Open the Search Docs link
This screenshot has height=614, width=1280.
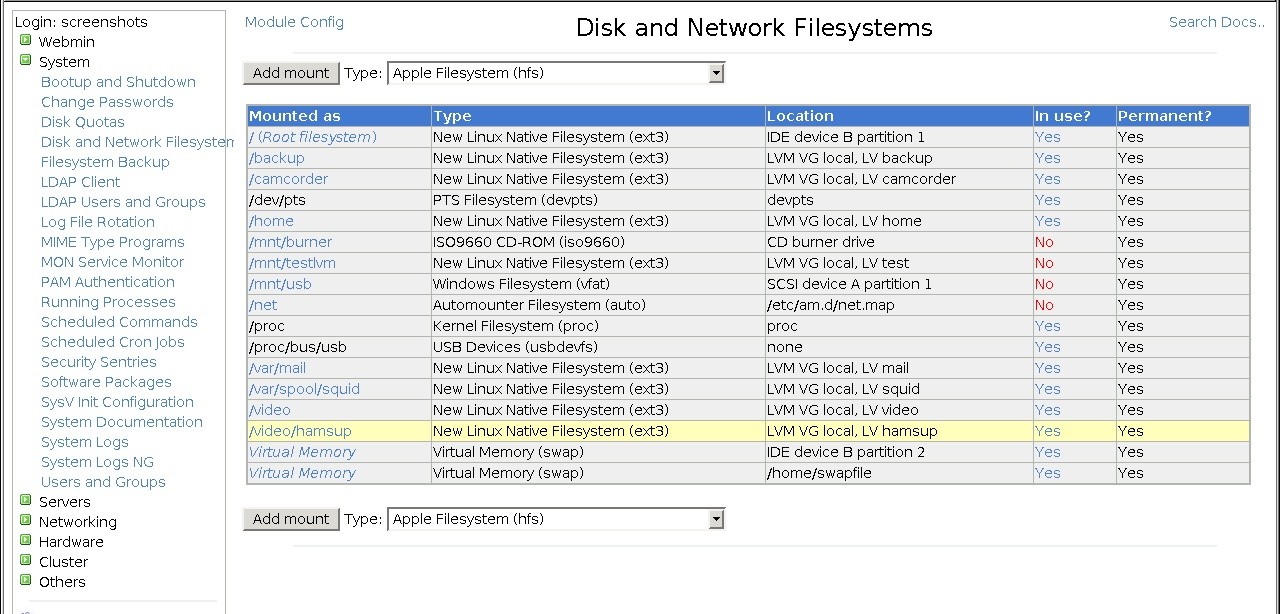[1216, 22]
